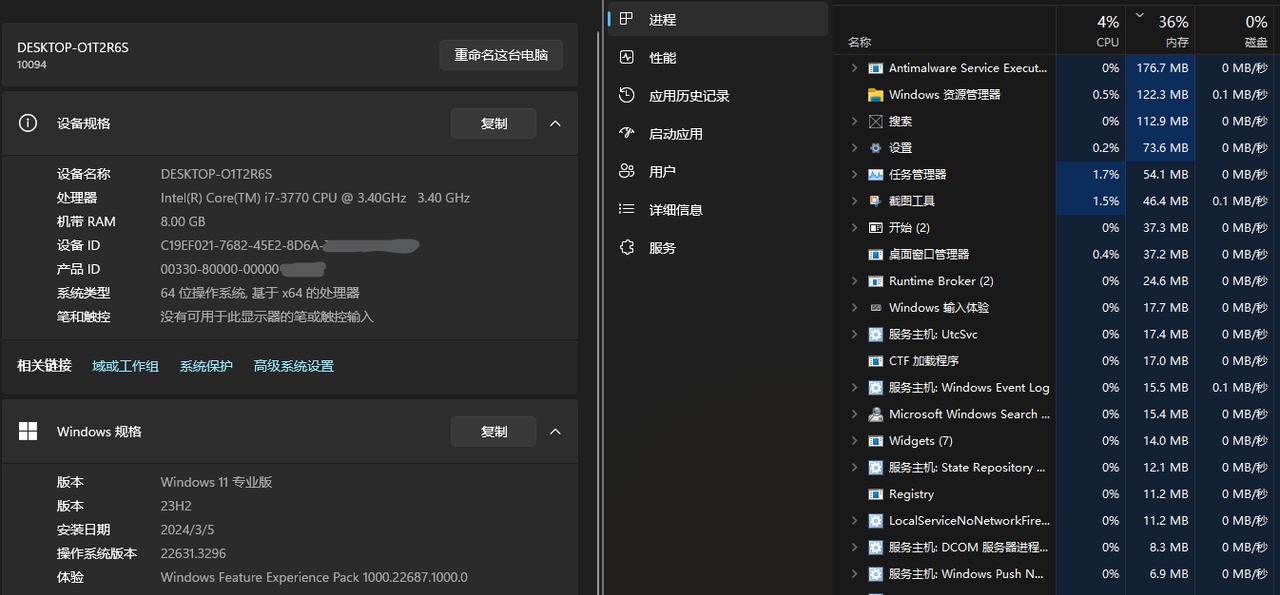Click the 22631.3296 OS build value
Screen dimensions: 1280x595
tap(193, 553)
